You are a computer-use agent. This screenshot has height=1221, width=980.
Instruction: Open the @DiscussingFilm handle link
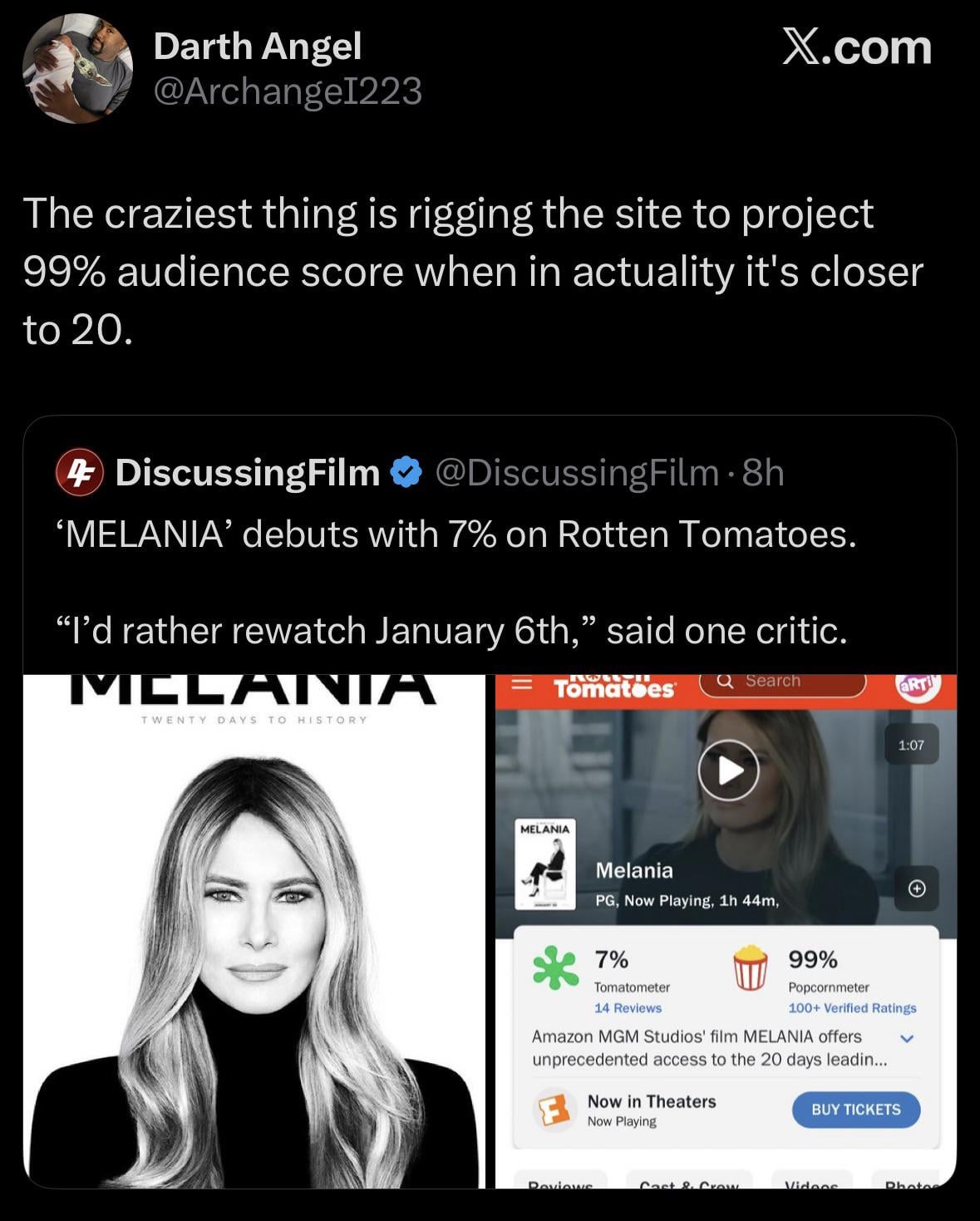575,472
